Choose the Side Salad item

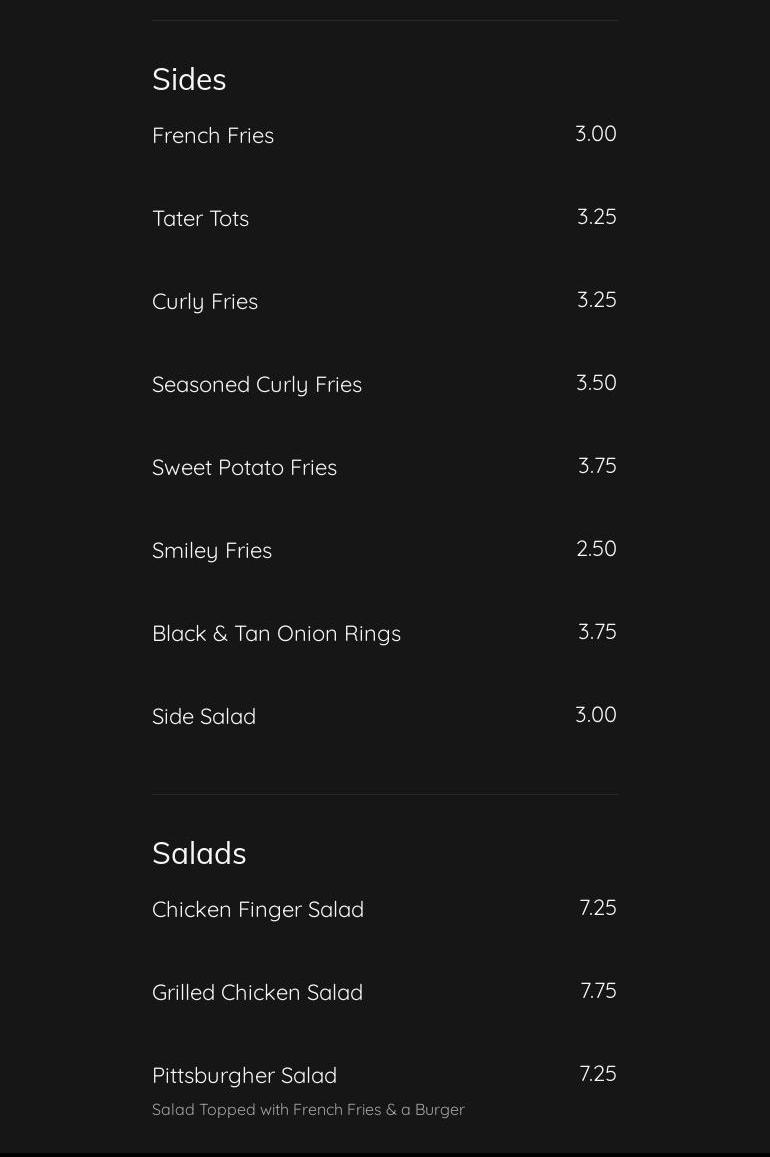coord(204,717)
